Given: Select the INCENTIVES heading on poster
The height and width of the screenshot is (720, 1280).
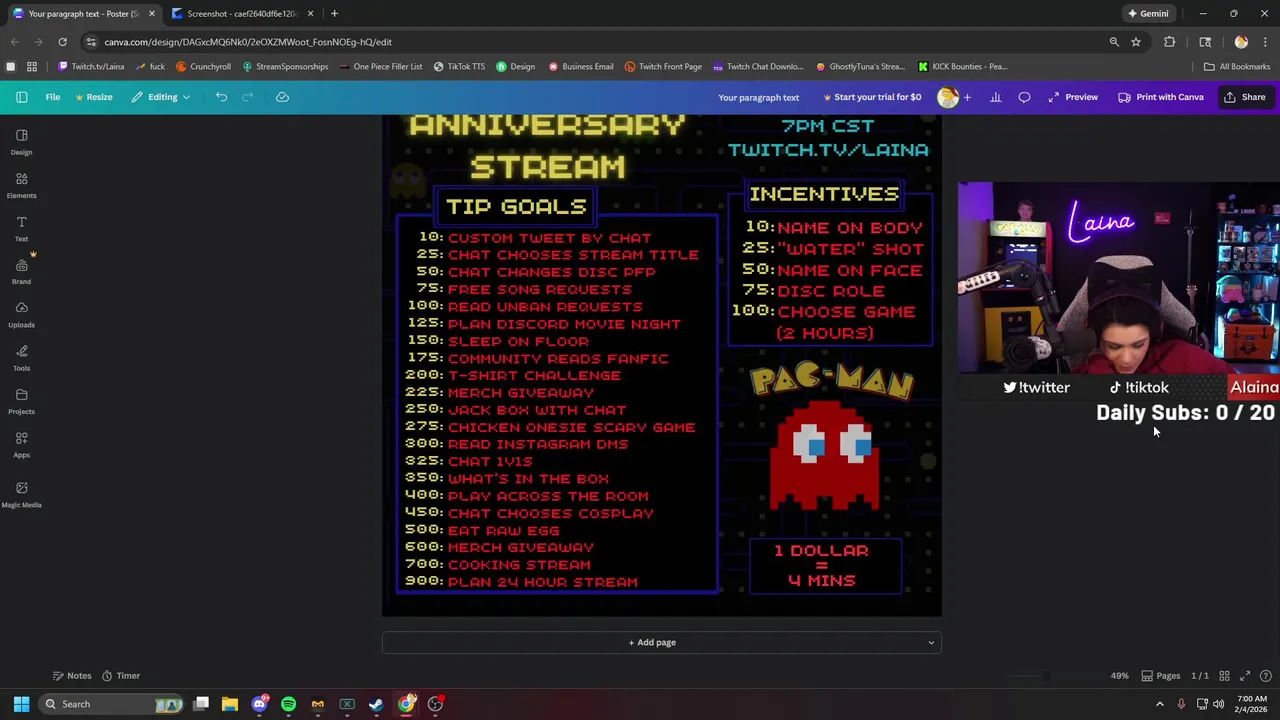Looking at the screenshot, I should (x=824, y=194).
